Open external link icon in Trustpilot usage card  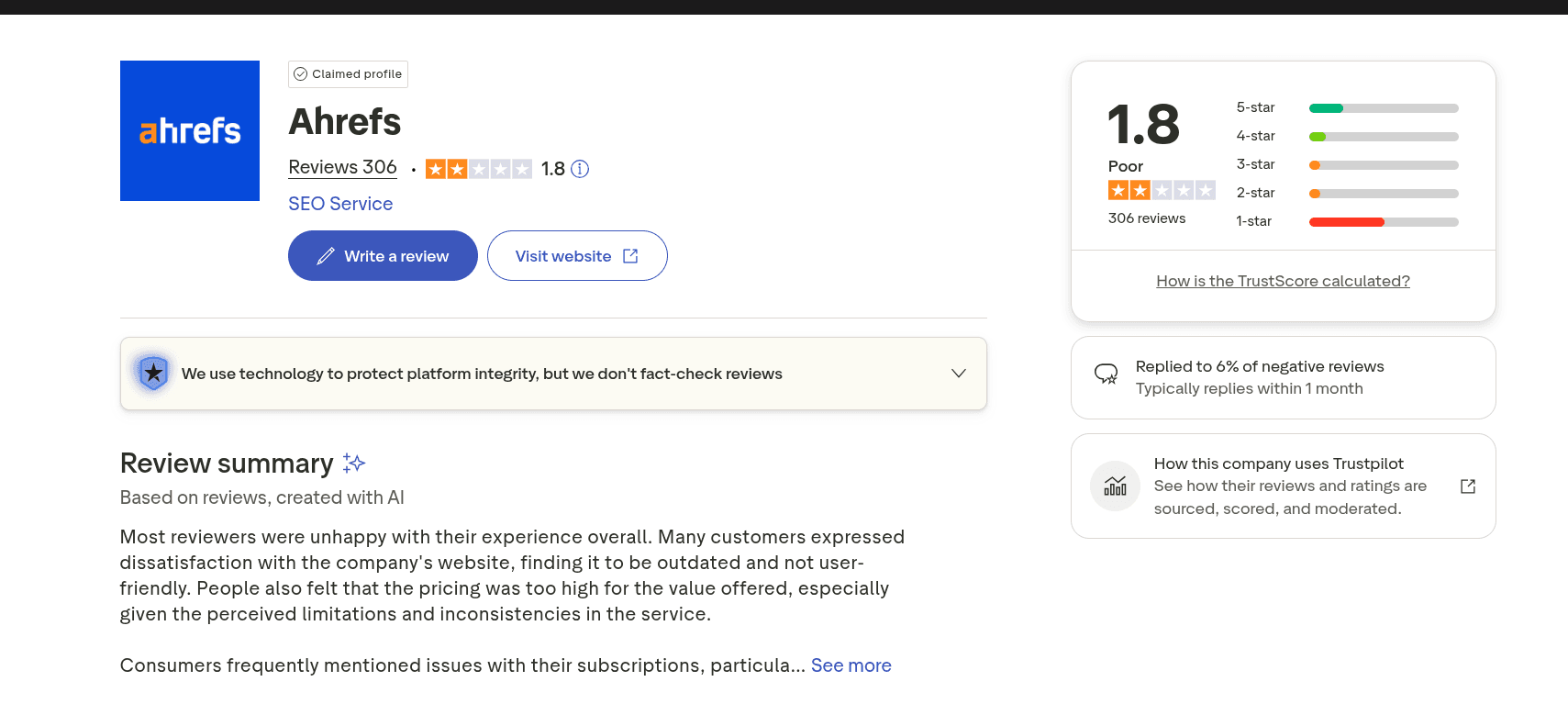(x=1468, y=486)
